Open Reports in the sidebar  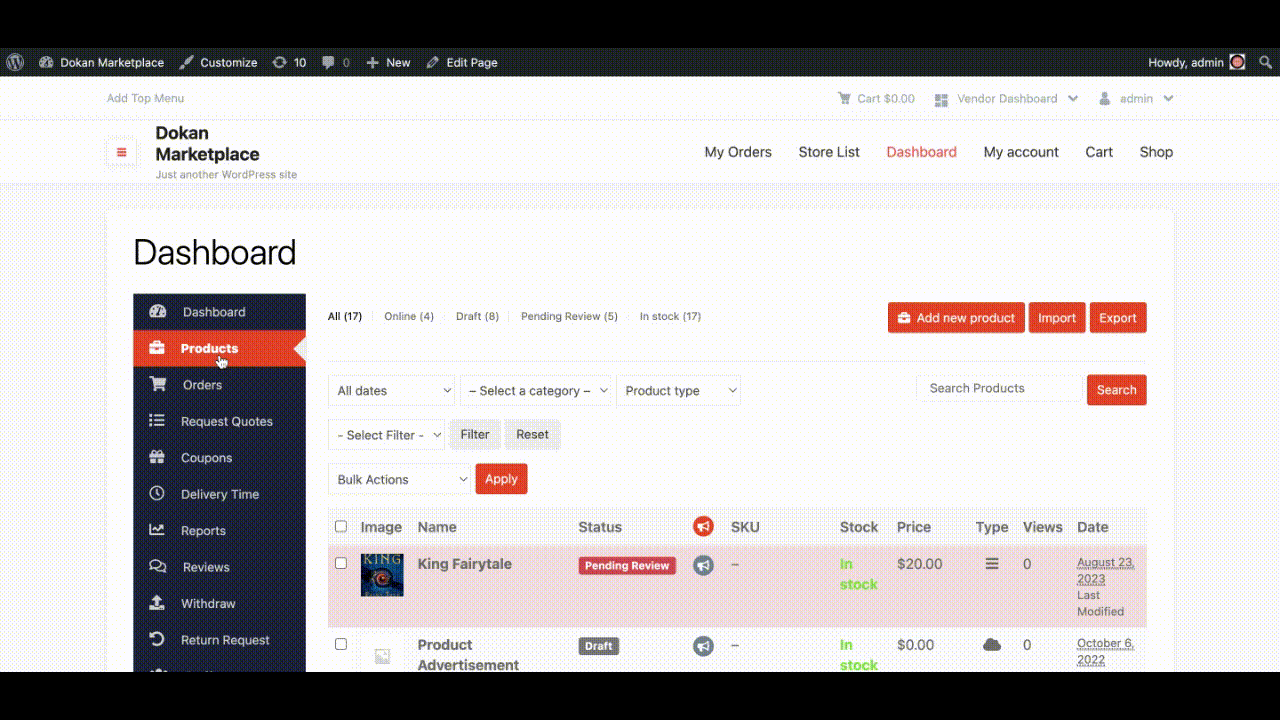(219, 531)
